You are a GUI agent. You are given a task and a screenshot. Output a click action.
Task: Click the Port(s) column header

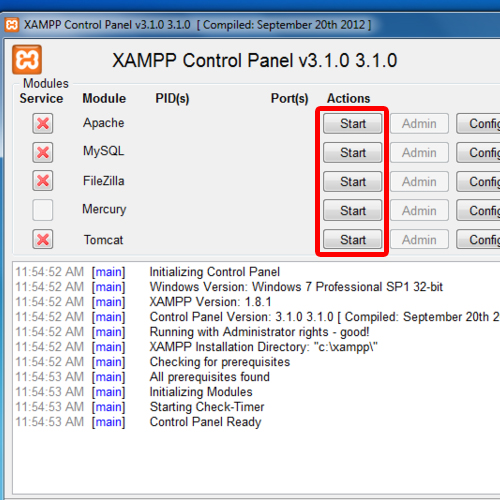pyautogui.click(x=289, y=99)
